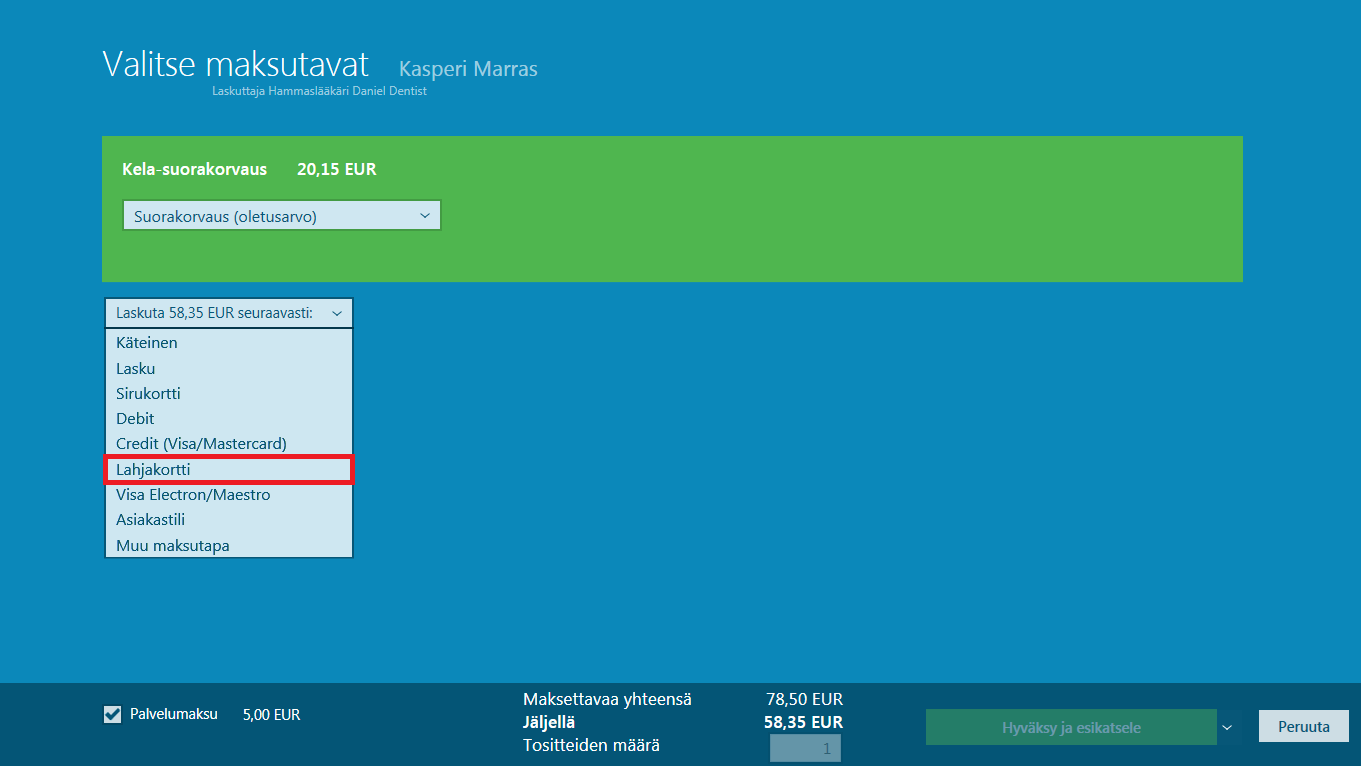Click Hyväksy ja esikatsele button

click(x=1071, y=727)
